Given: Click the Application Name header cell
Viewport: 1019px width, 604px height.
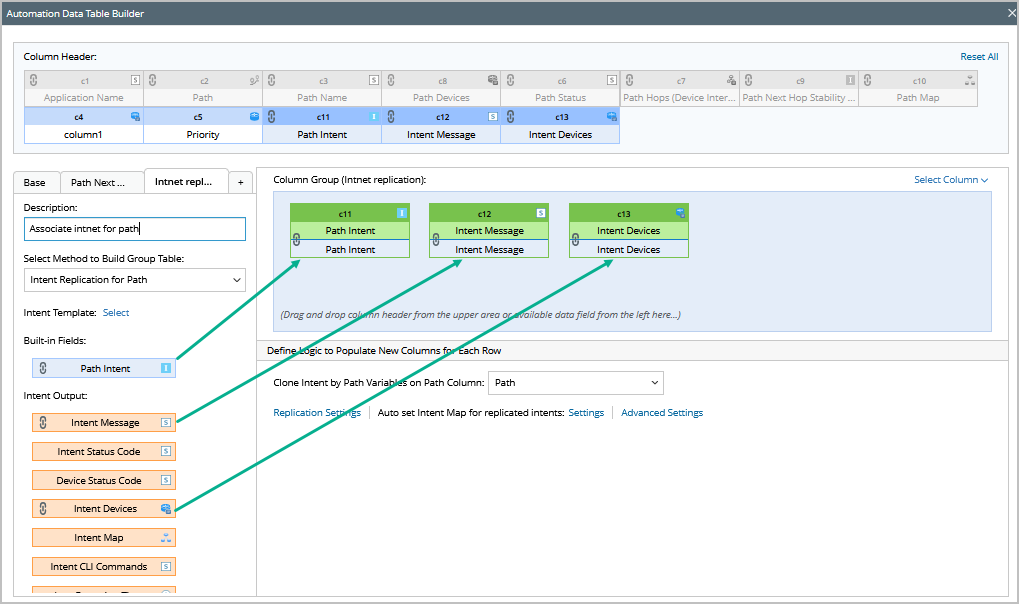Looking at the screenshot, I should [84, 98].
